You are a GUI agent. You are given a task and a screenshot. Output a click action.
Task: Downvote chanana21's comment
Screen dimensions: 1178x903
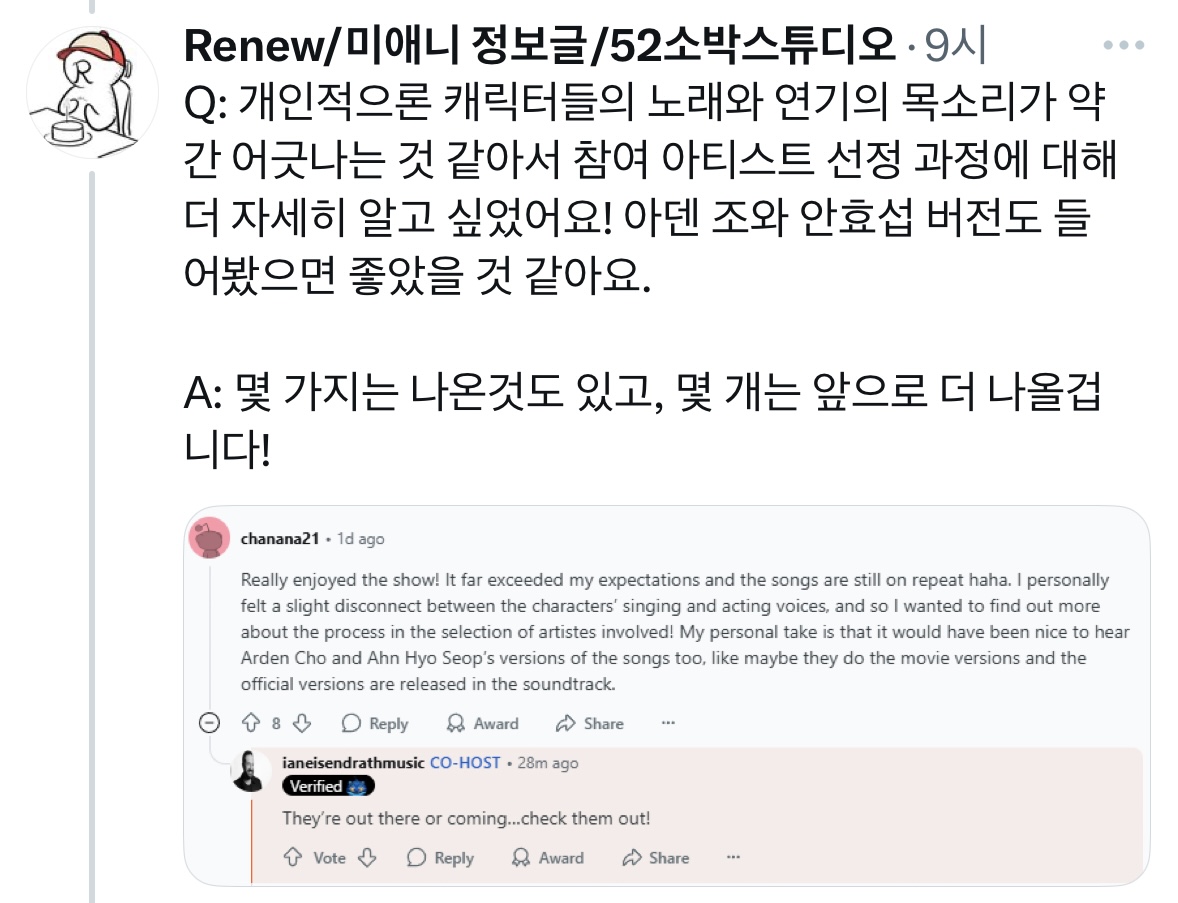[303, 723]
